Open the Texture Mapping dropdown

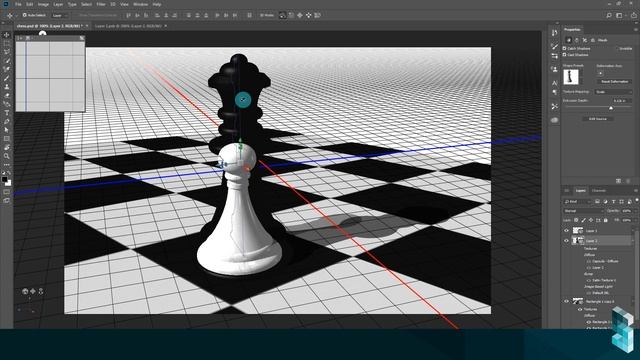pyautogui.click(x=613, y=92)
